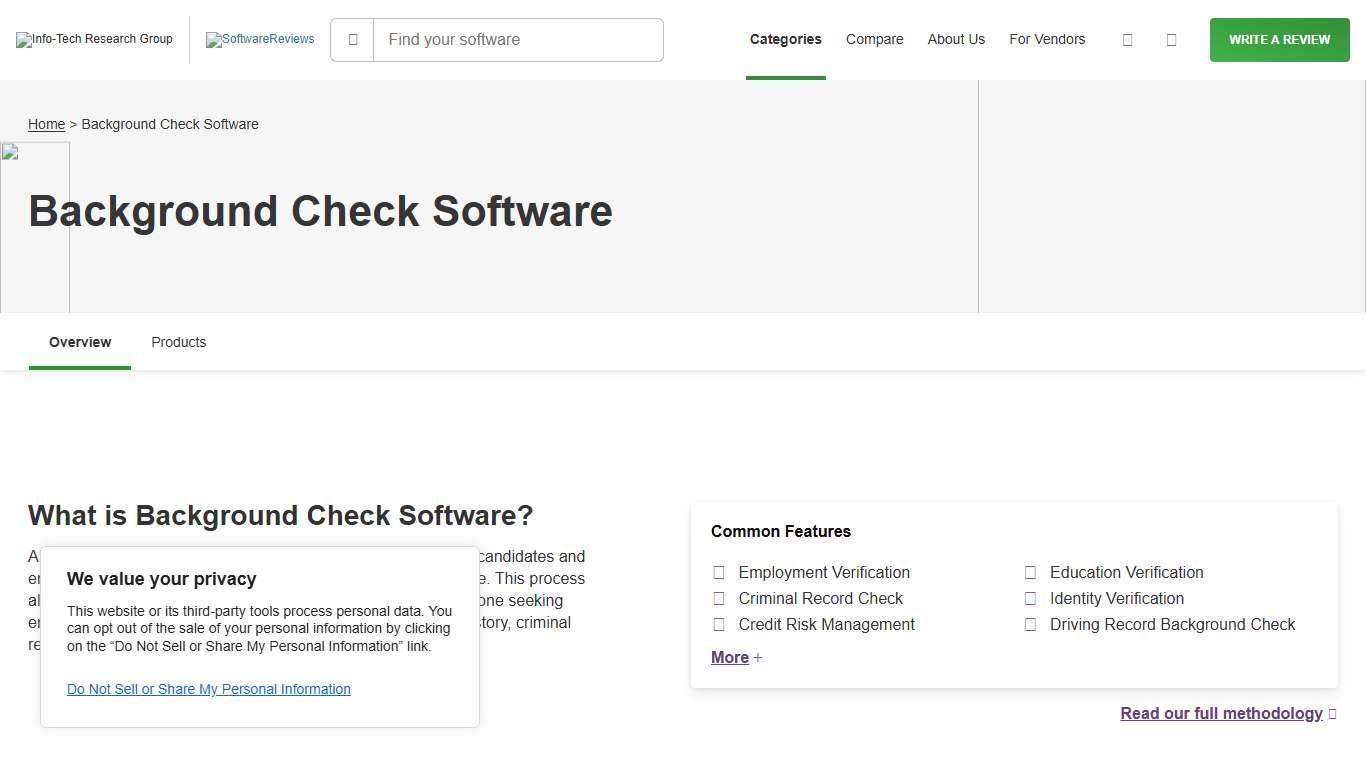Viewport: 1366px width, 768px height.
Task: Click the SoftwareReviews logo
Action: (x=260, y=39)
